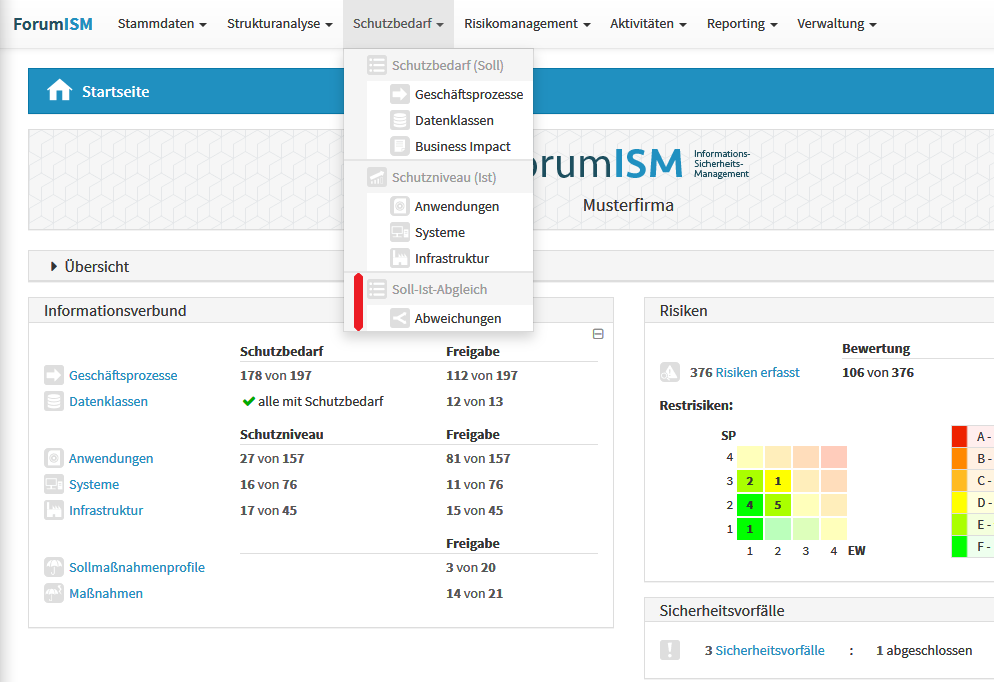Image resolution: width=994 pixels, height=682 pixels.
Task: Click the Infrastruktur factory icon in Informationsverbund
Action: tap(53, 510)
